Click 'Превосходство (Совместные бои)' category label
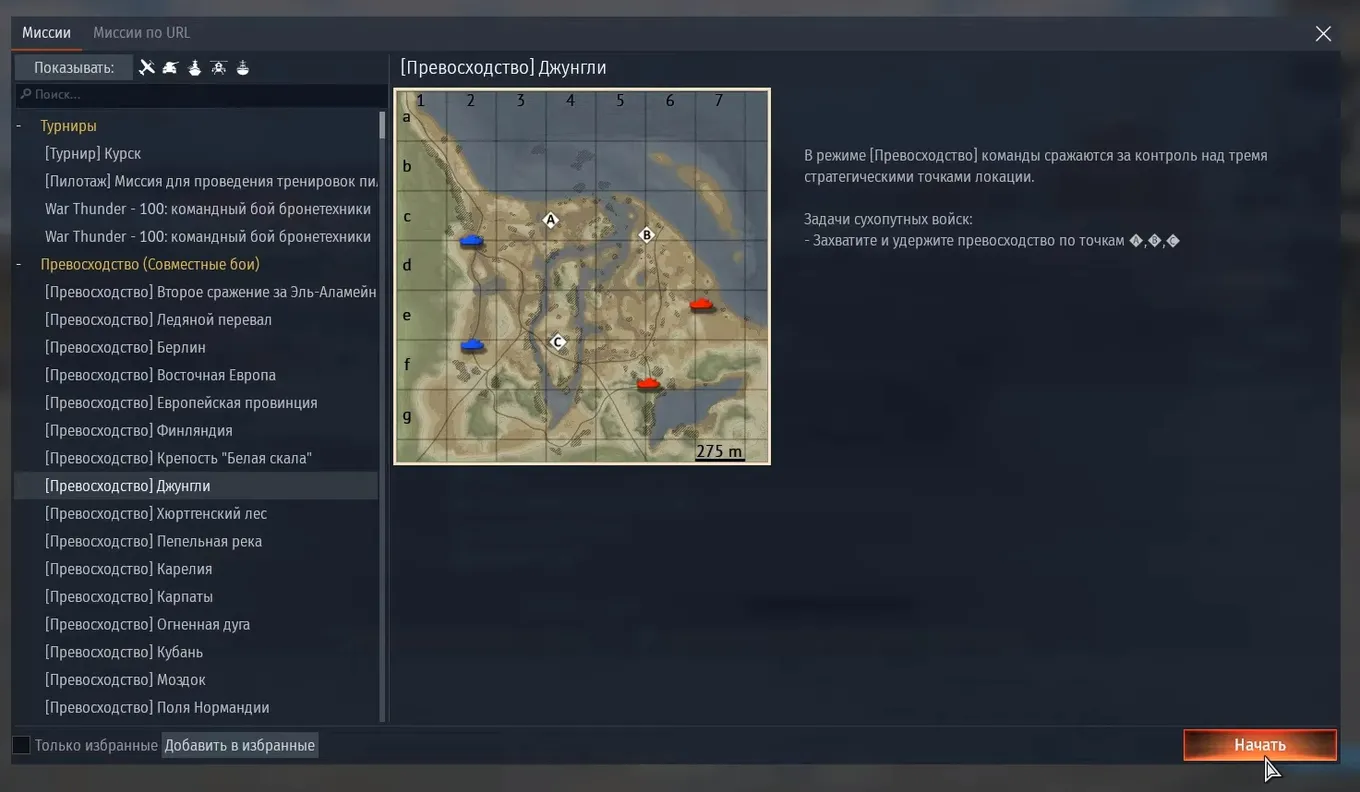This screenshot has height=792, width=1360. click(150, 264)
